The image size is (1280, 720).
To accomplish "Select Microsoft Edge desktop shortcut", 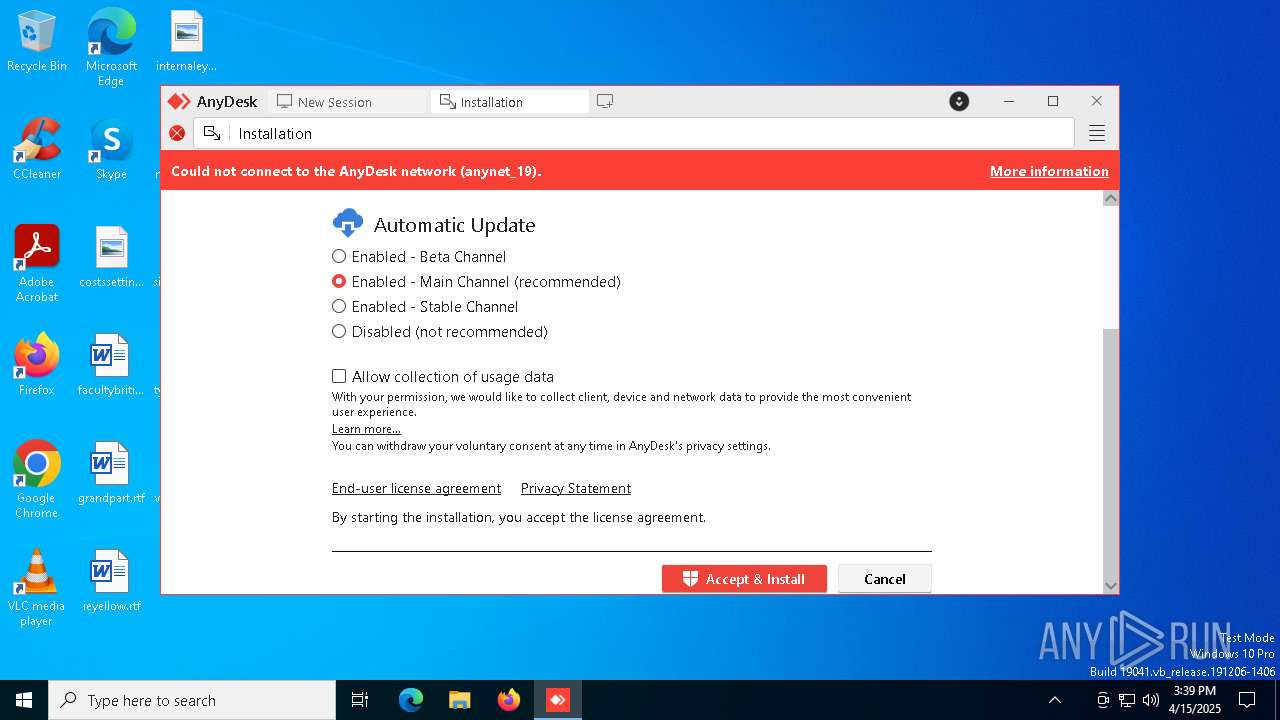I will (111, 47).
